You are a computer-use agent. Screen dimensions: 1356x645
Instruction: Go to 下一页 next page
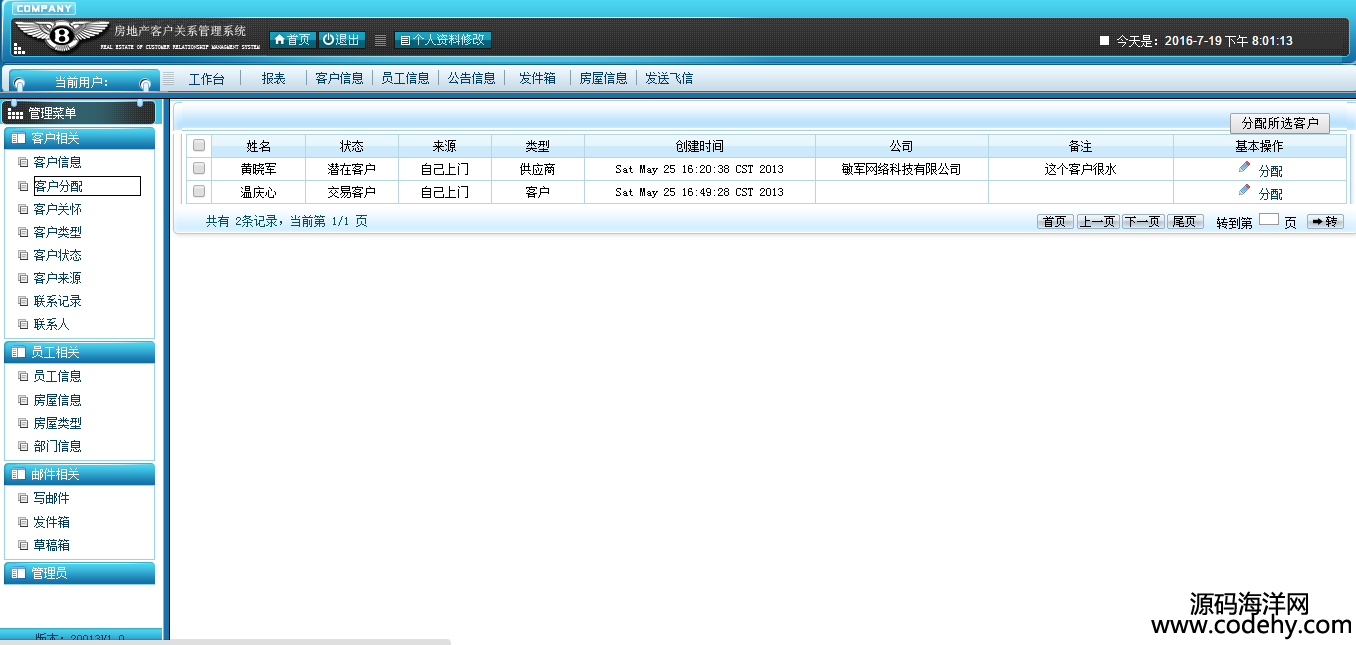point(1142,222)
